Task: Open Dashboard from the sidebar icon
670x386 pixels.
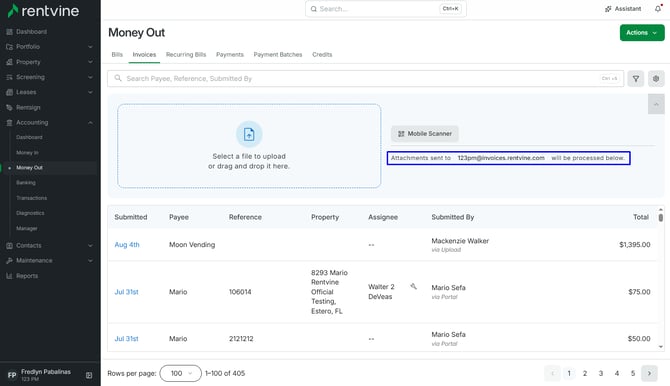Action: 9,32
